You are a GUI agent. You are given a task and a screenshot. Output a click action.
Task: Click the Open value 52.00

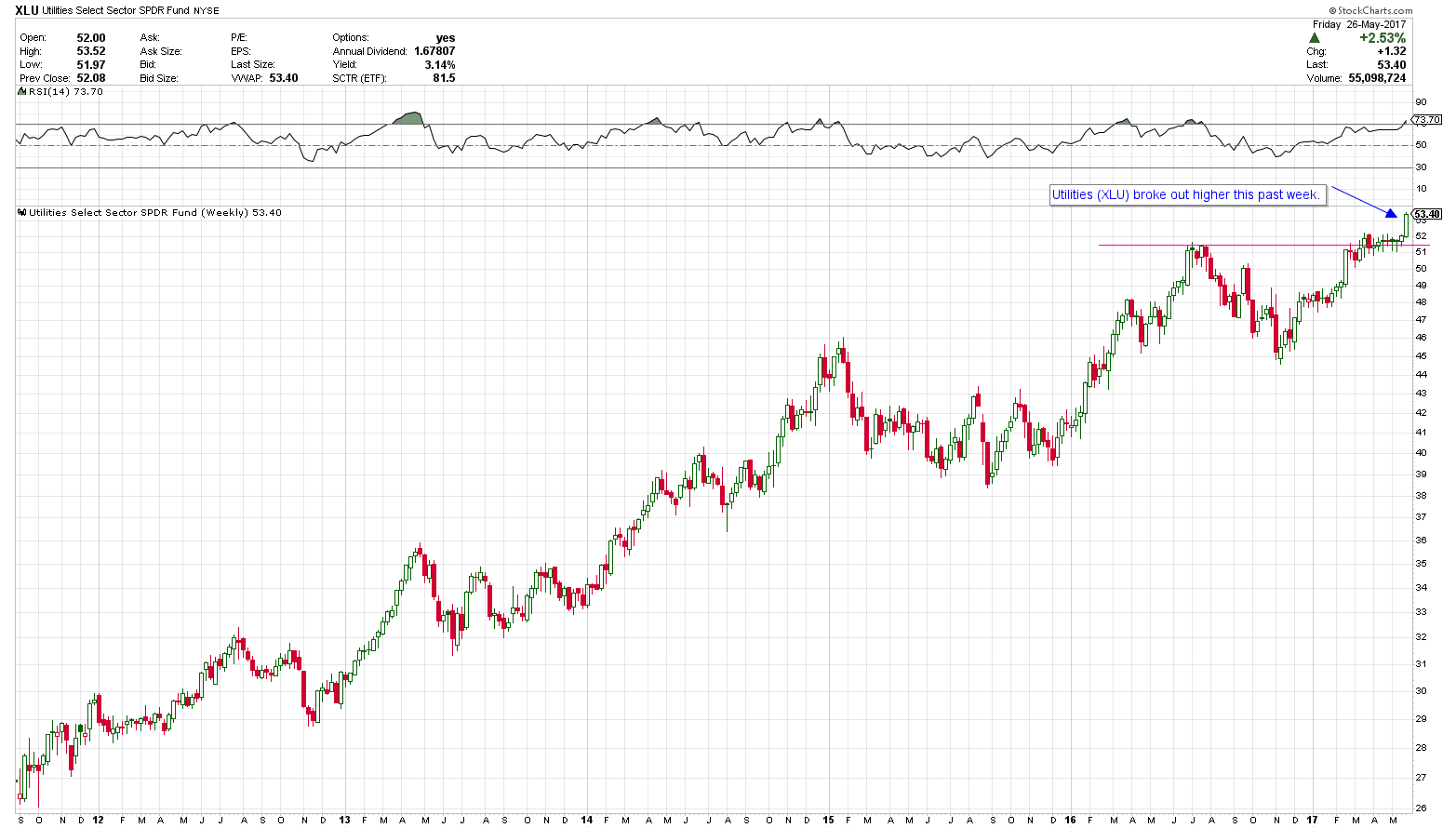pyautogui.click(x=91, y=38)
